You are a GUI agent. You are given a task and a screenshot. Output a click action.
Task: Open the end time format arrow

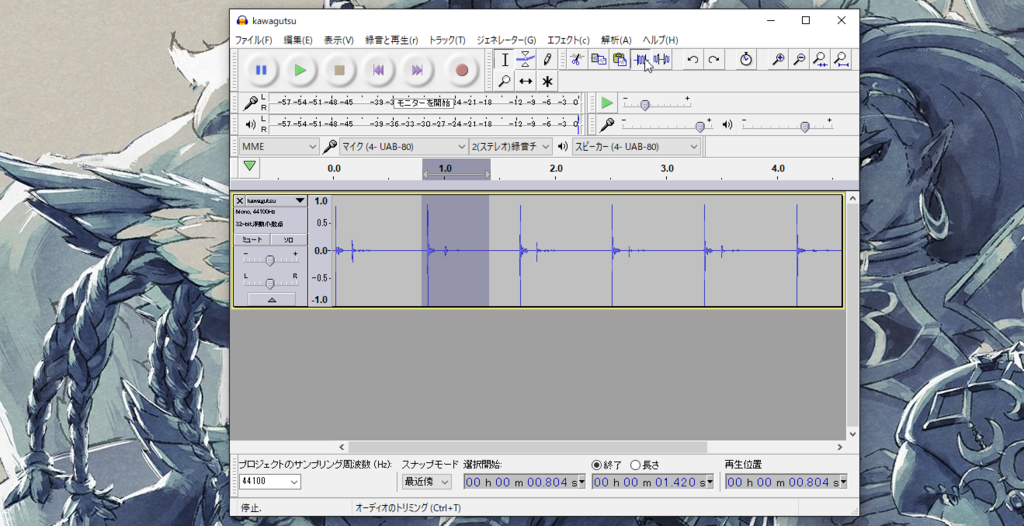[711, 482]
